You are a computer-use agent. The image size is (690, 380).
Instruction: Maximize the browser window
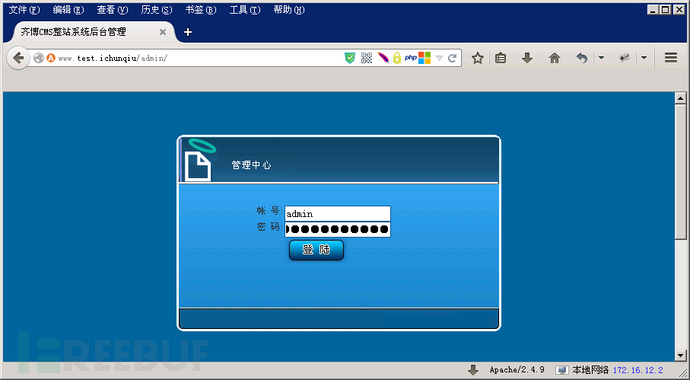(x=665, y=9)
